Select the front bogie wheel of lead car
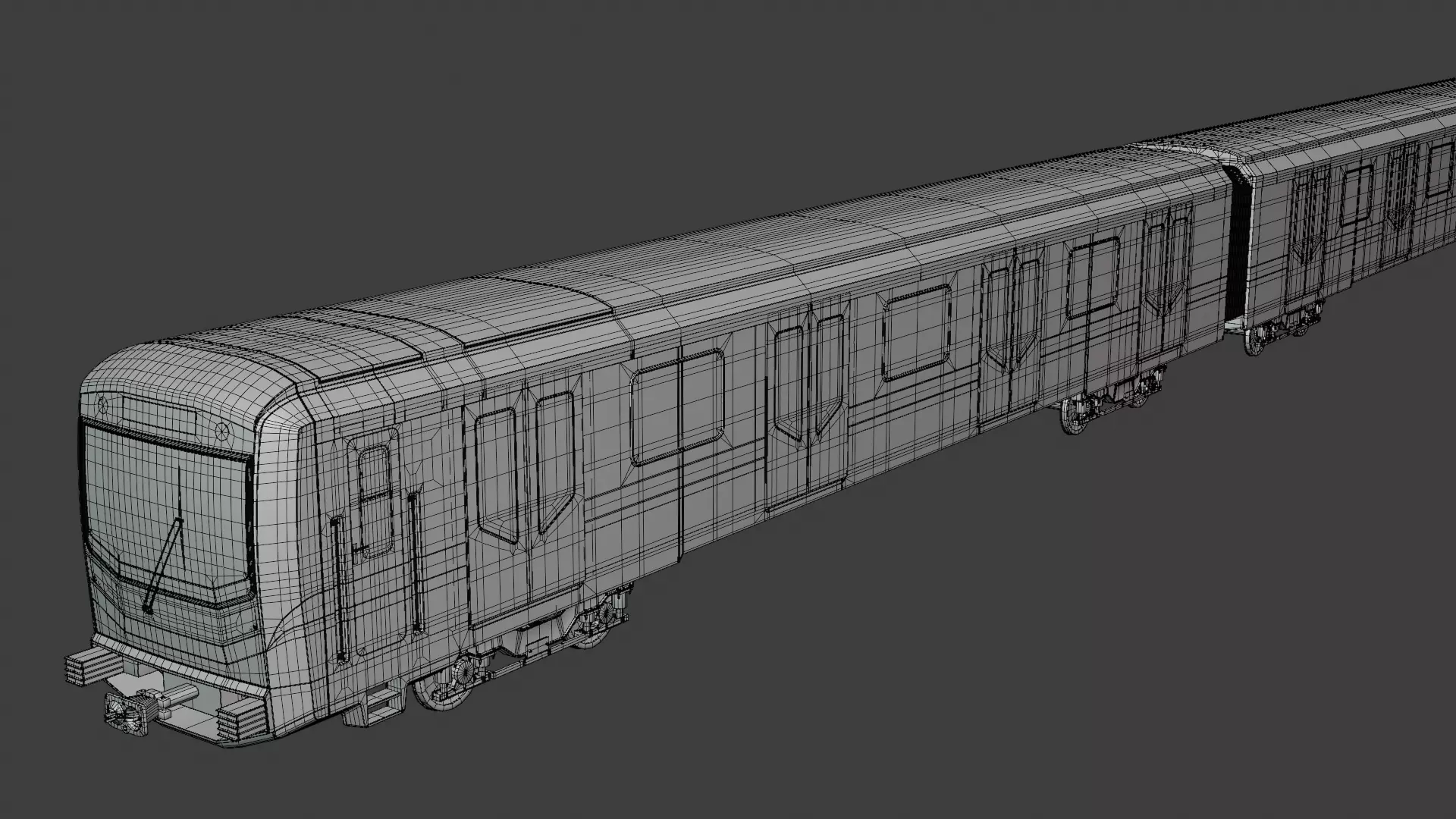Viewport: 1456px width, 819px height. point(442,682)
